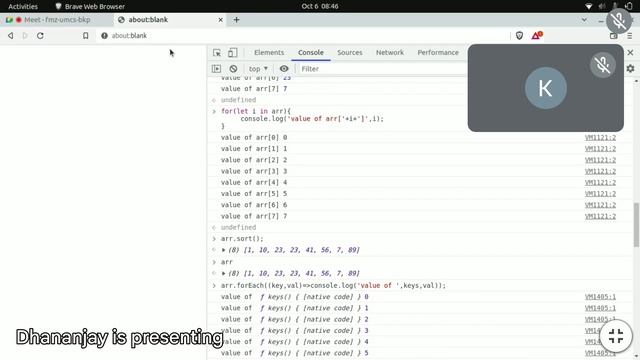This screenshot has height=360, width=640.
Task: Open VM1405:1 link for keys() 1 row
Action: point(600,308)
